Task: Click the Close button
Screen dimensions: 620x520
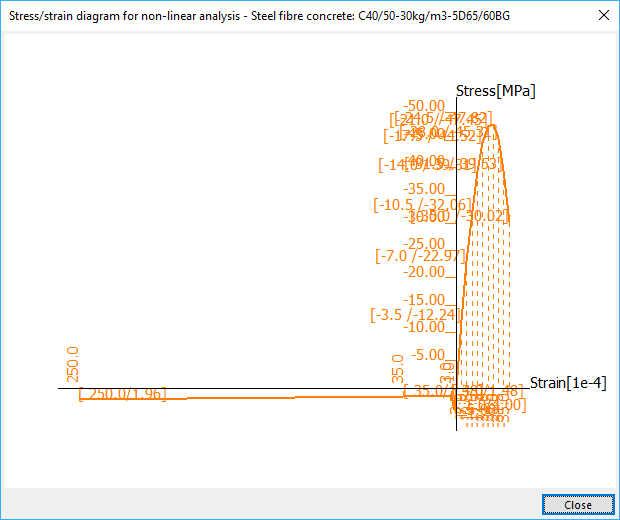Action: pos(577,505)
